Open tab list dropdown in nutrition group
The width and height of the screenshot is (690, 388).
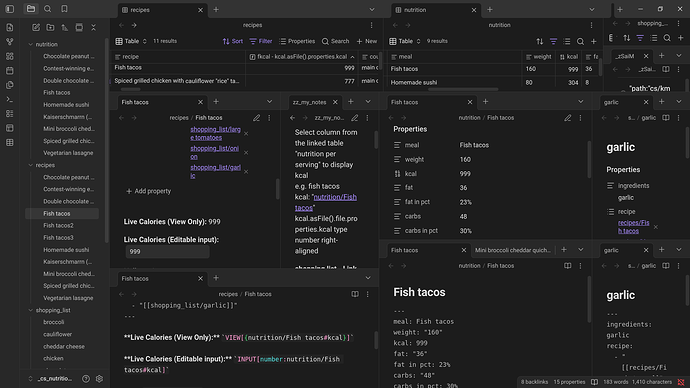(592, 10)
